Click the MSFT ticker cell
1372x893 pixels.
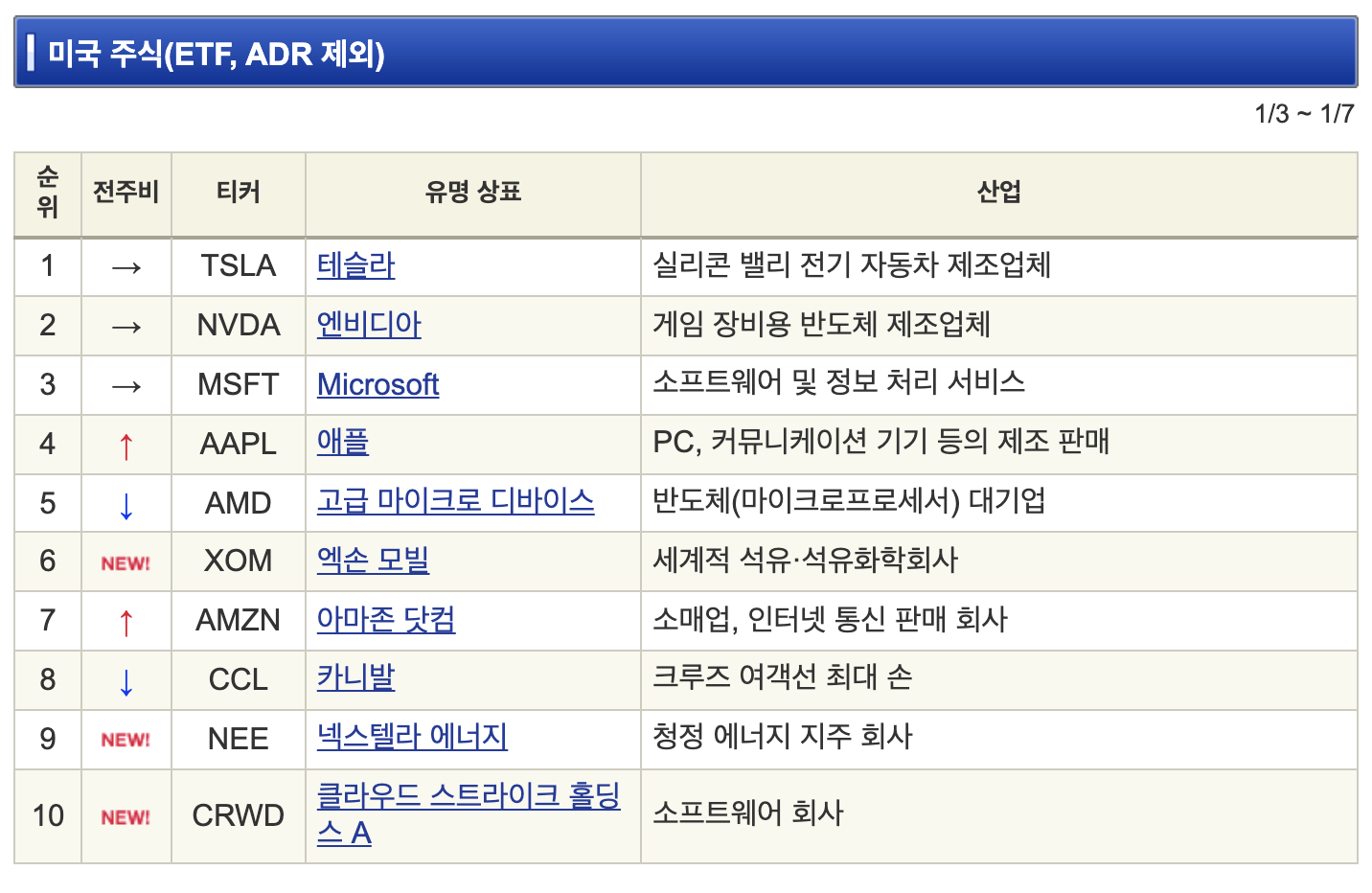click(239, 384)
